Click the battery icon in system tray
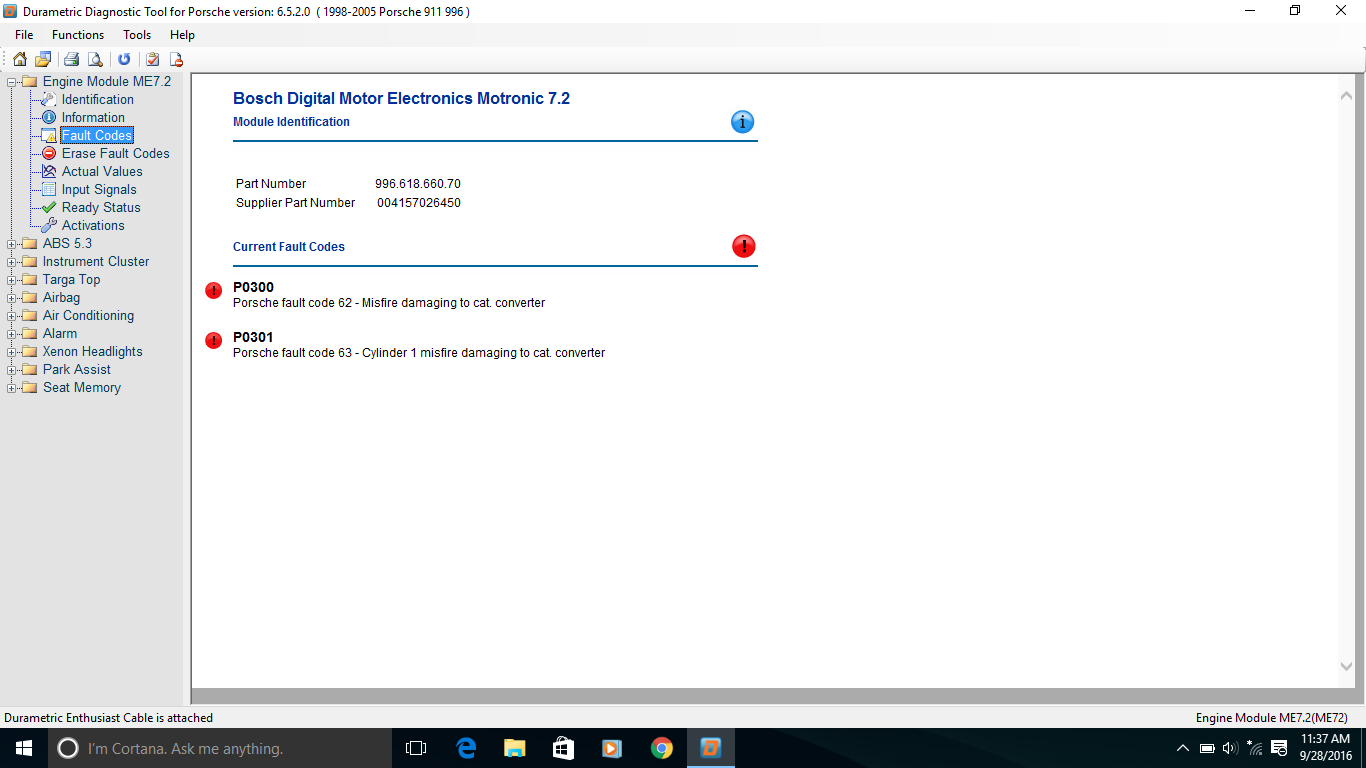Viewport: 1366px width, 768px height. pyautogui.click(x=1207, y=748)
